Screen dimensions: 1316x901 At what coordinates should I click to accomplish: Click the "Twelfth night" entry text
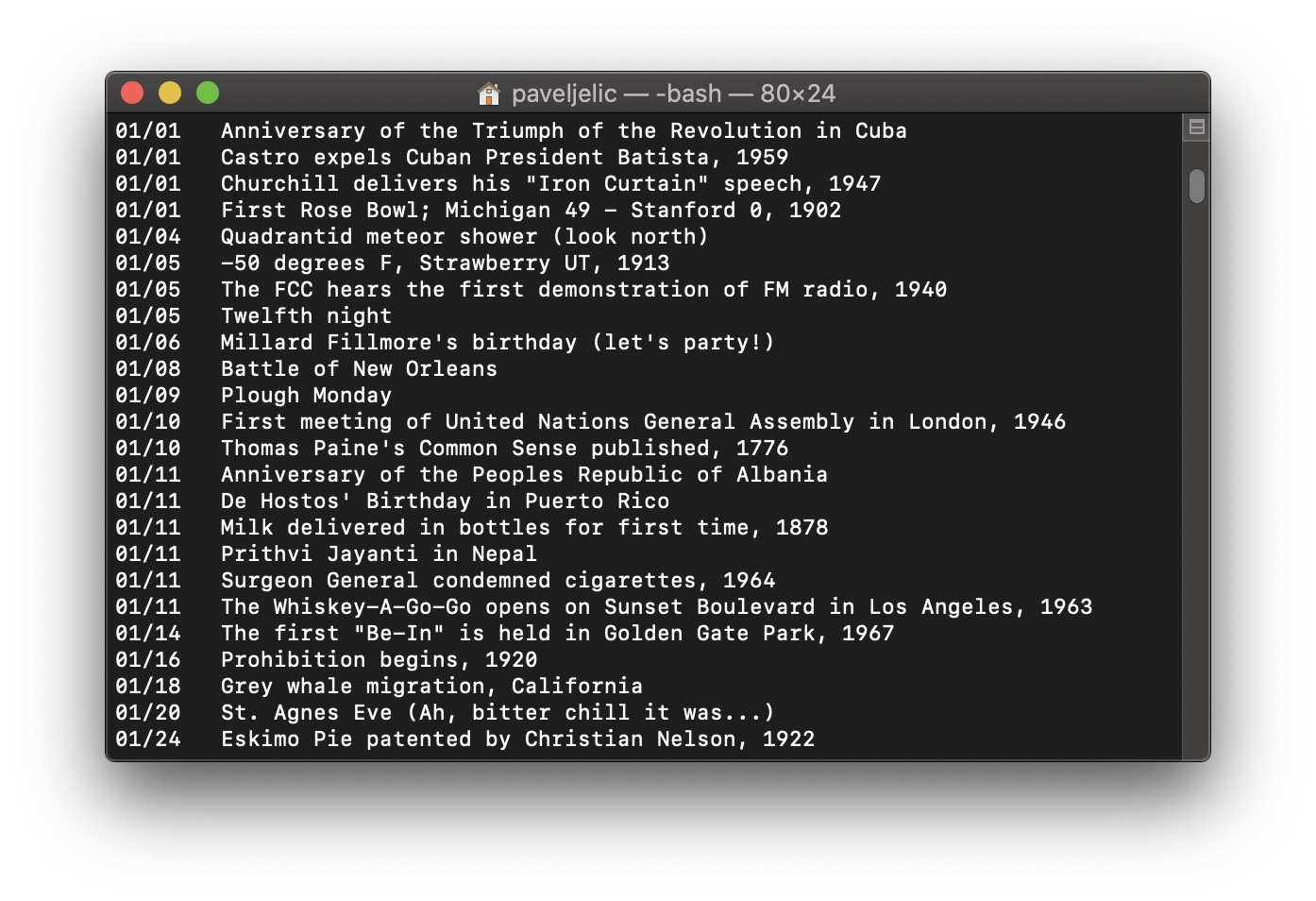coord(306,316)
